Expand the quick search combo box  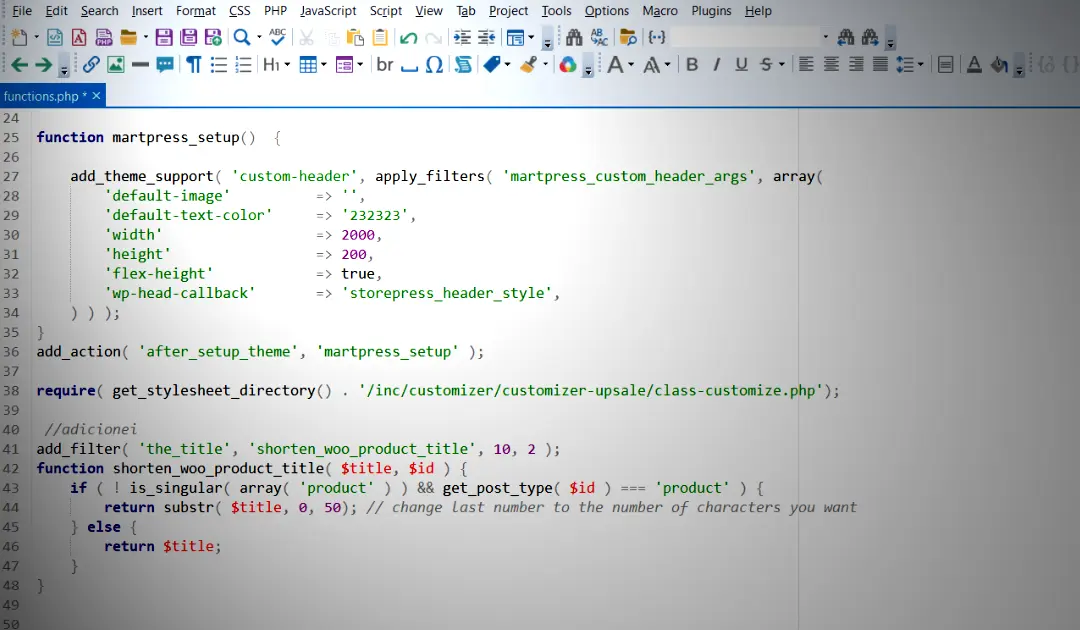coord(825,38)
